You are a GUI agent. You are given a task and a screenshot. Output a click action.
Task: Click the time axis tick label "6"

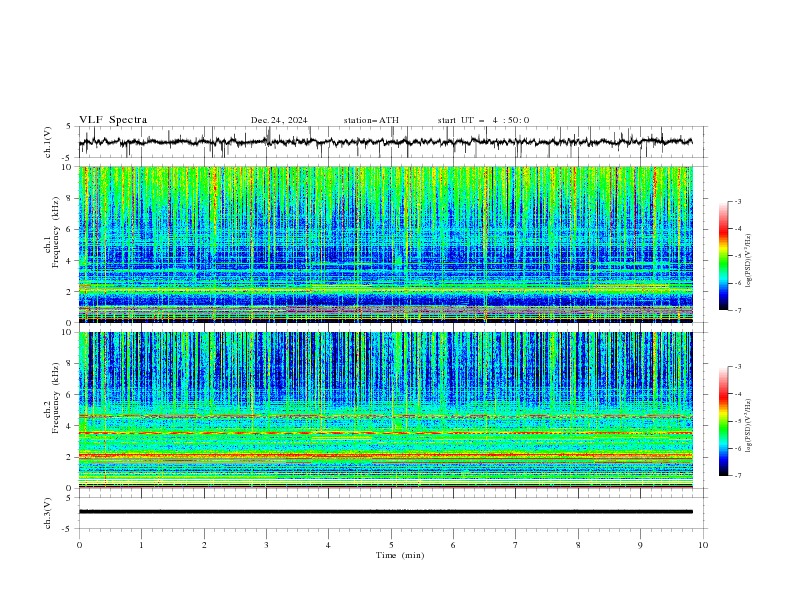(x=453, y=545)
